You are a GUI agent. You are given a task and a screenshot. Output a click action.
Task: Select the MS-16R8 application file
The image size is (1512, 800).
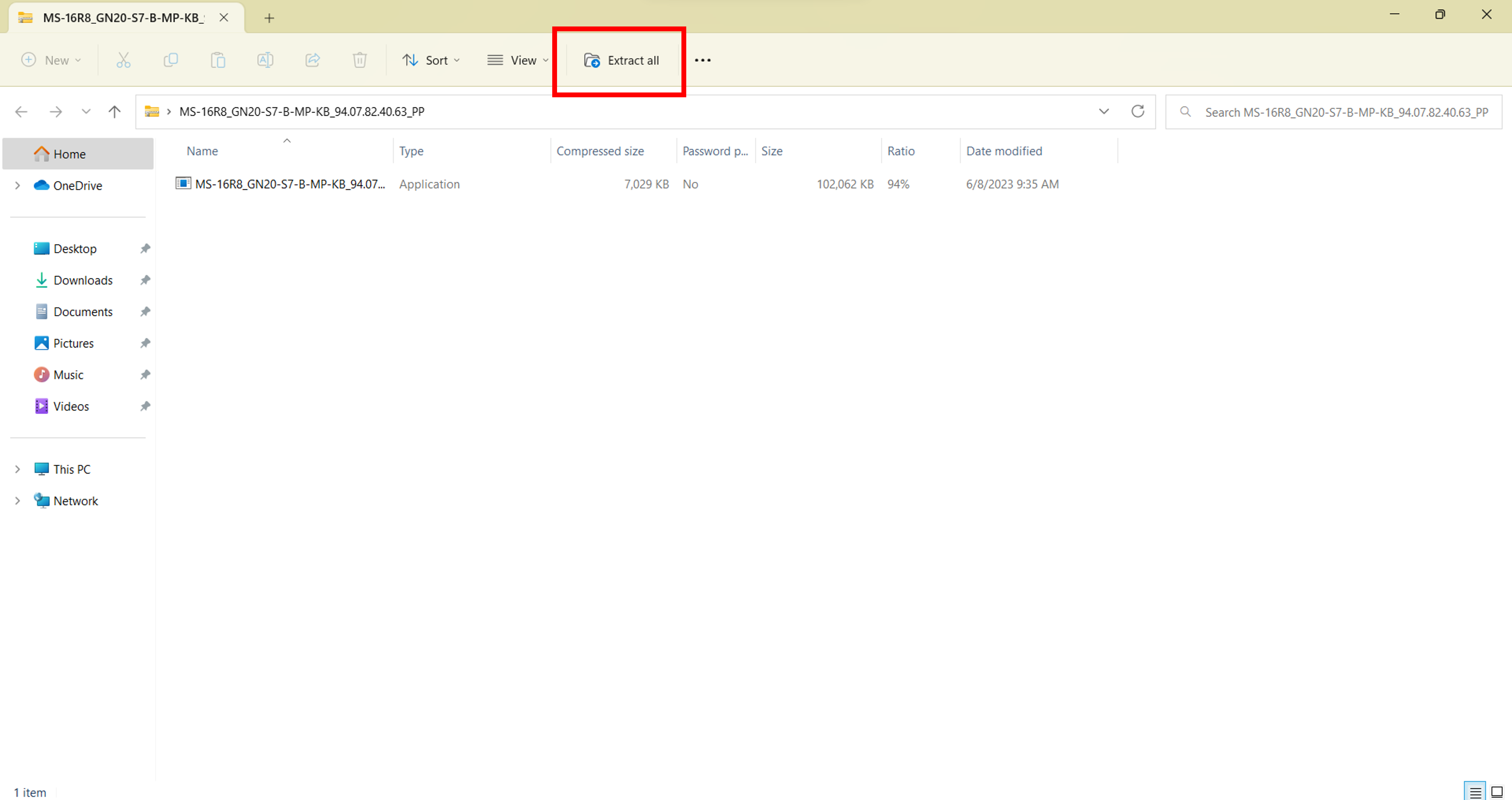[x=289, y=184]
